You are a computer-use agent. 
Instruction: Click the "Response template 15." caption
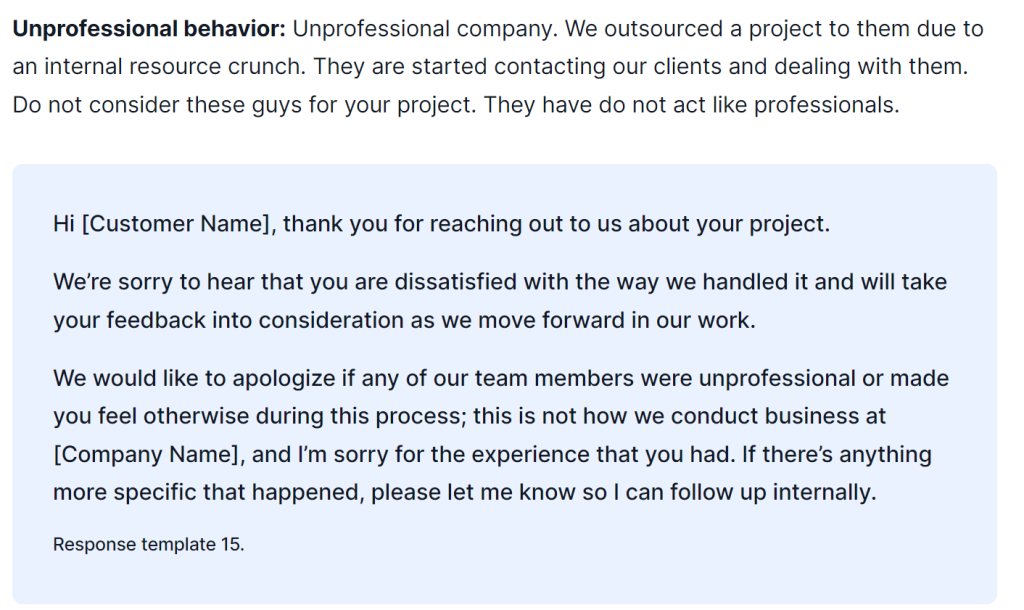pyautogui.click(x=148, y=544)
